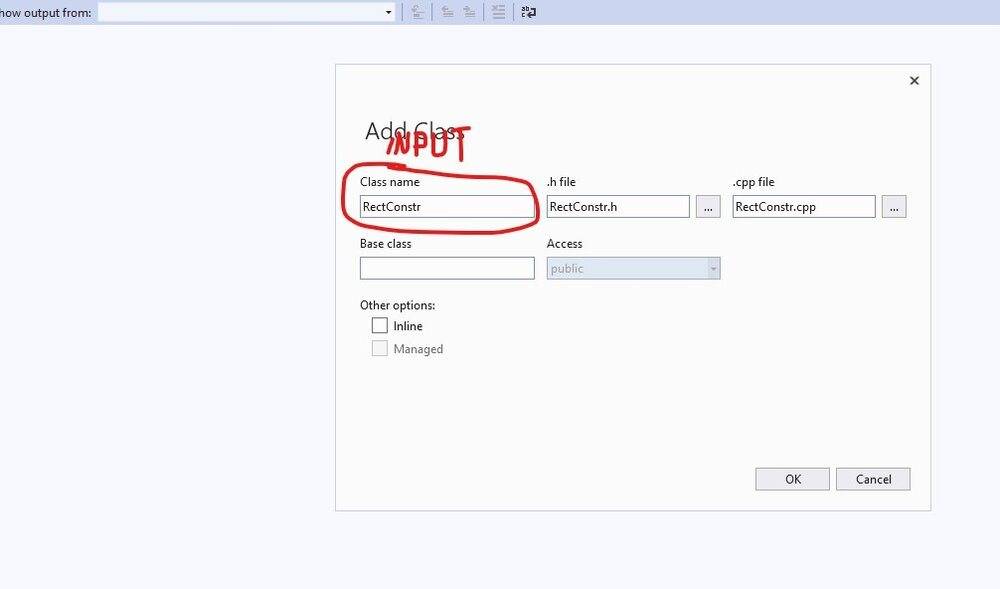Click the .h file text field
1000x589 pixels.
click(x=618, y=207)
